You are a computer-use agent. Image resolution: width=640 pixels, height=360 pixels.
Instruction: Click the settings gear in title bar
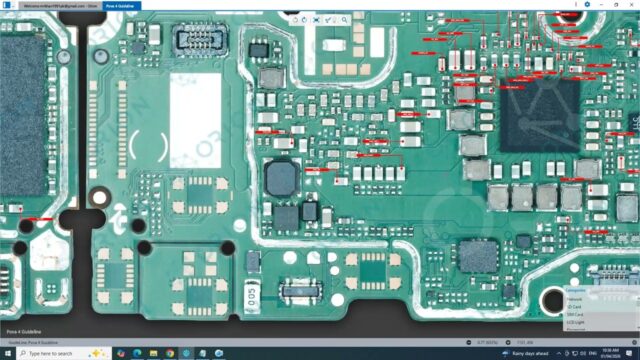click(x=587, y=4)
